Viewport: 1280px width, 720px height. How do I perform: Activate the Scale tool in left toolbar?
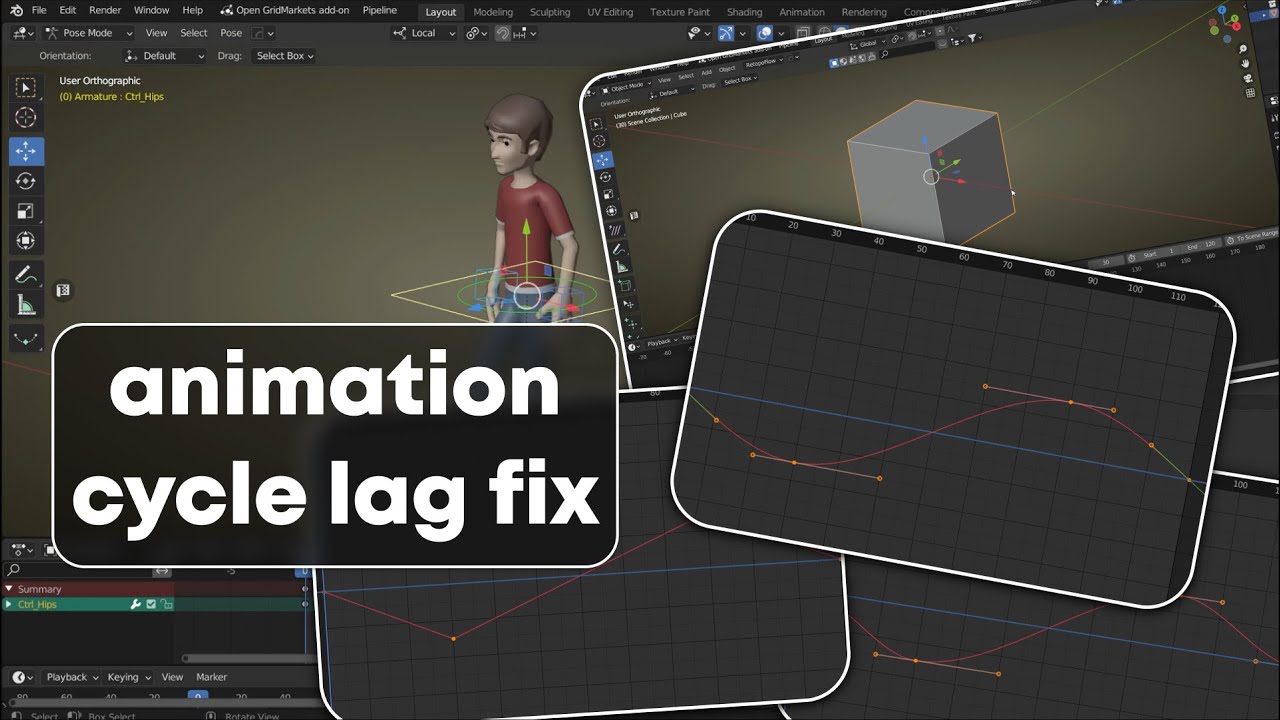[x=26, y=211]
